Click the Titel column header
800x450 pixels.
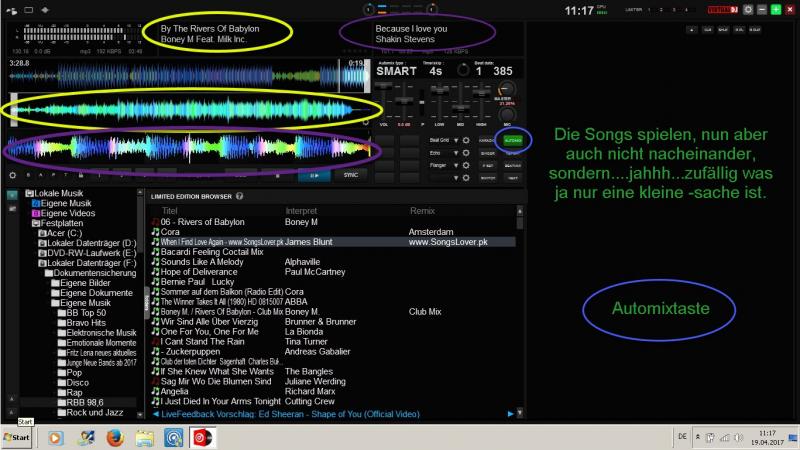coord(169,211)
